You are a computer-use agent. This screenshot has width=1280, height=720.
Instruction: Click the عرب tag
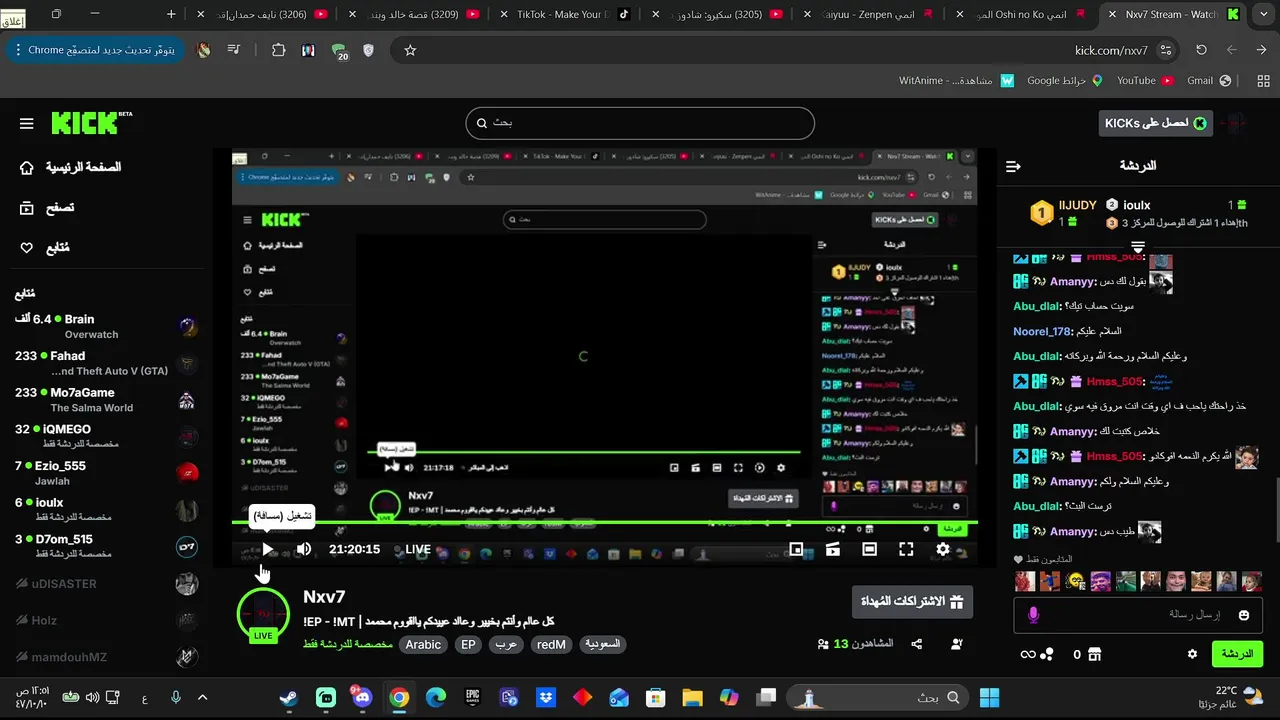(x=507, y=645)
